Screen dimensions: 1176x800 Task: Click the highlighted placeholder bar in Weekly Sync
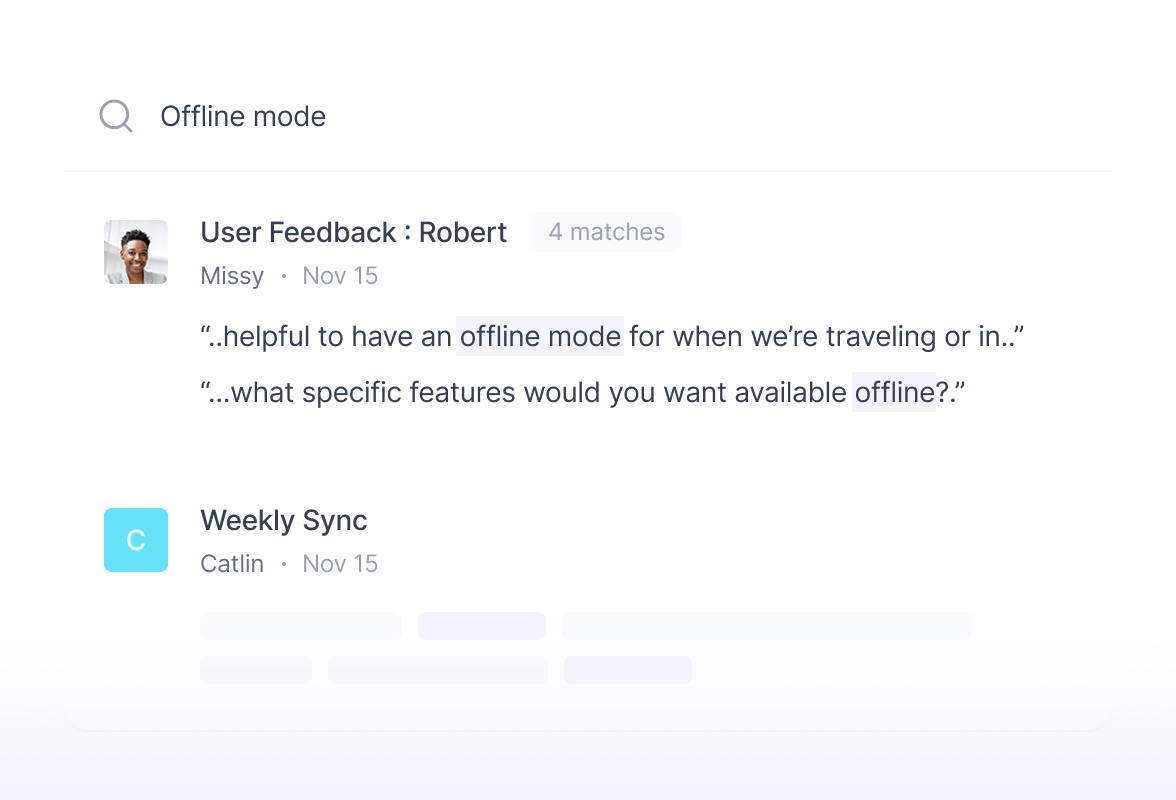tap(482, 625)
